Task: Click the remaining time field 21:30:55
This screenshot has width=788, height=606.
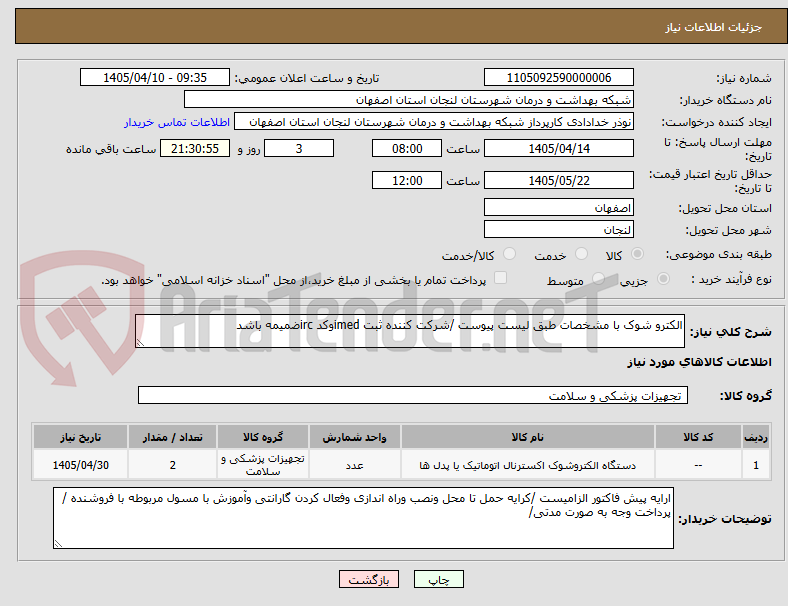Action: click(x=195, y=148)
